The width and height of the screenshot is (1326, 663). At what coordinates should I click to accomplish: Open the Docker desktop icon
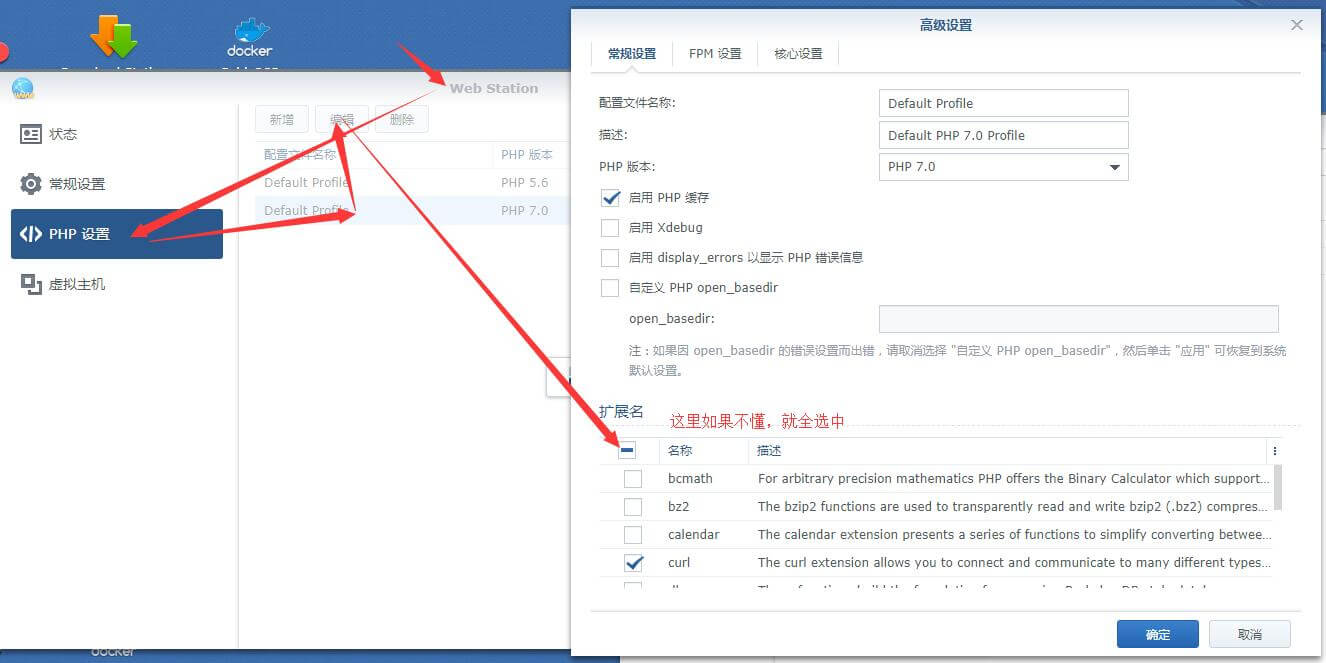[249, 37]
